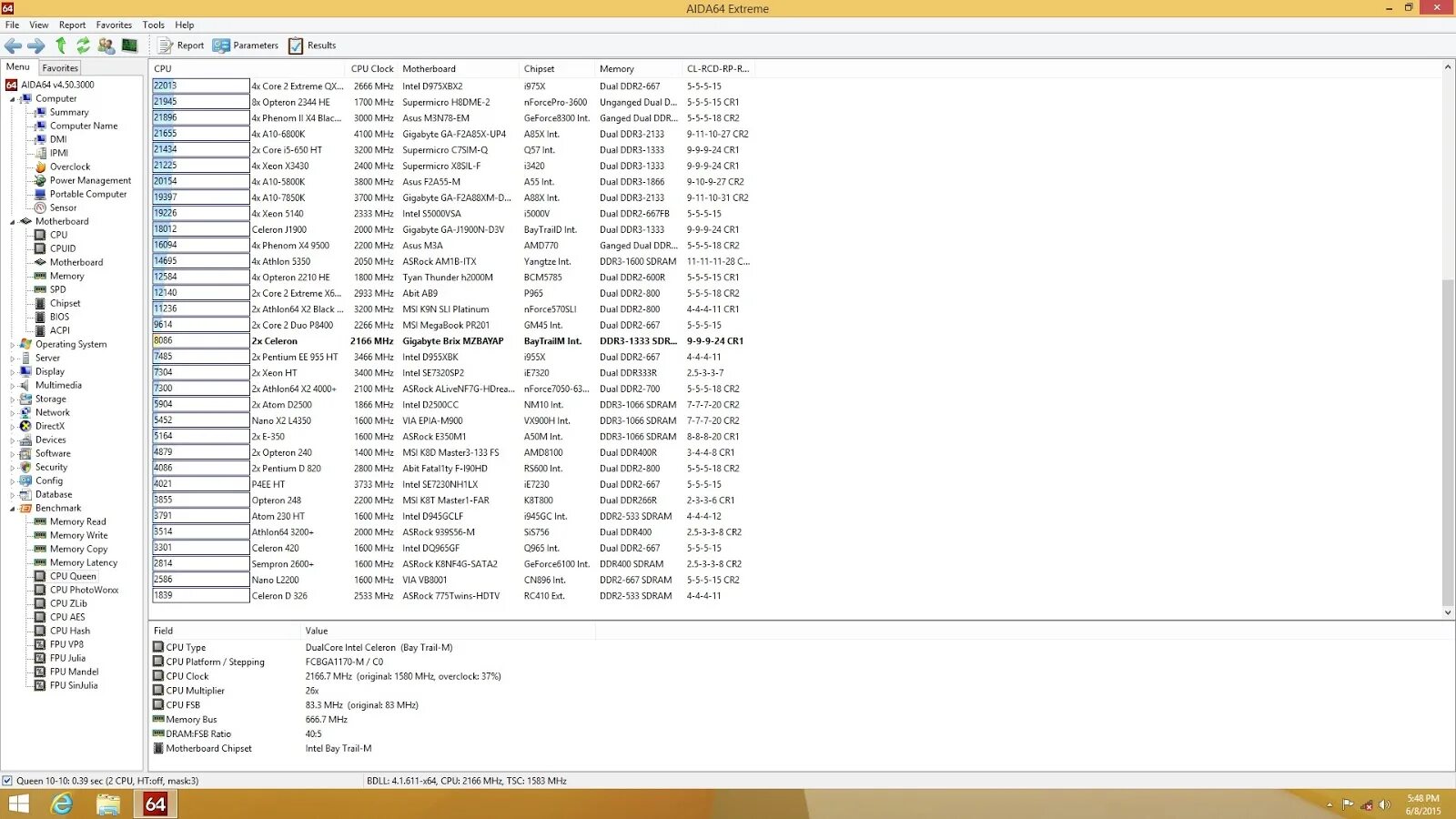1456x819 pixels.
Task: Select the Power Management tree item
Action: 90,180
